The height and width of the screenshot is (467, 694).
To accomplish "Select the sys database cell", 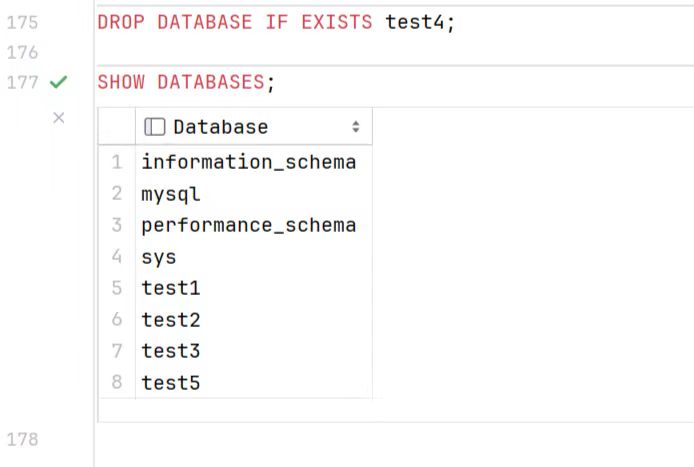I will (254, 257).
